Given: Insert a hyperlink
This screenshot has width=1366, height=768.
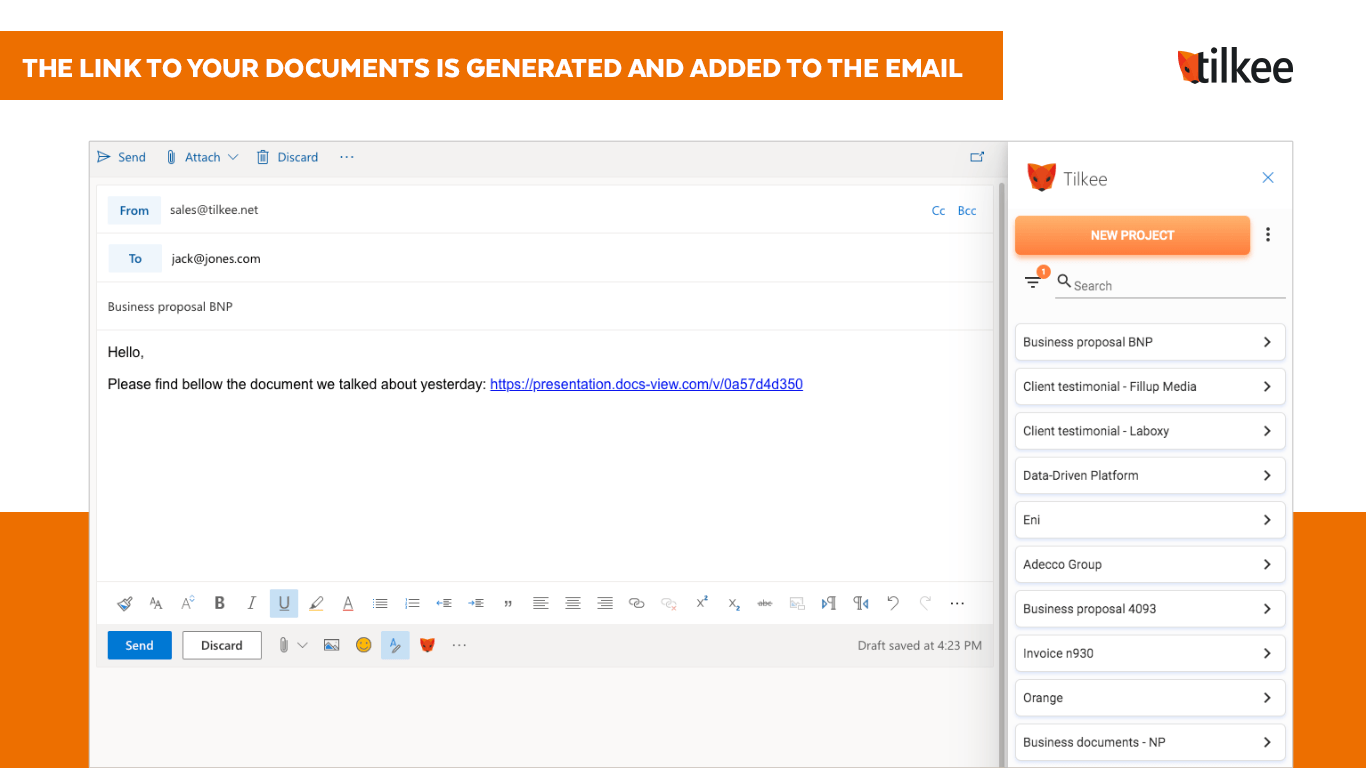Looking at the screenshot, I should 636,603.
